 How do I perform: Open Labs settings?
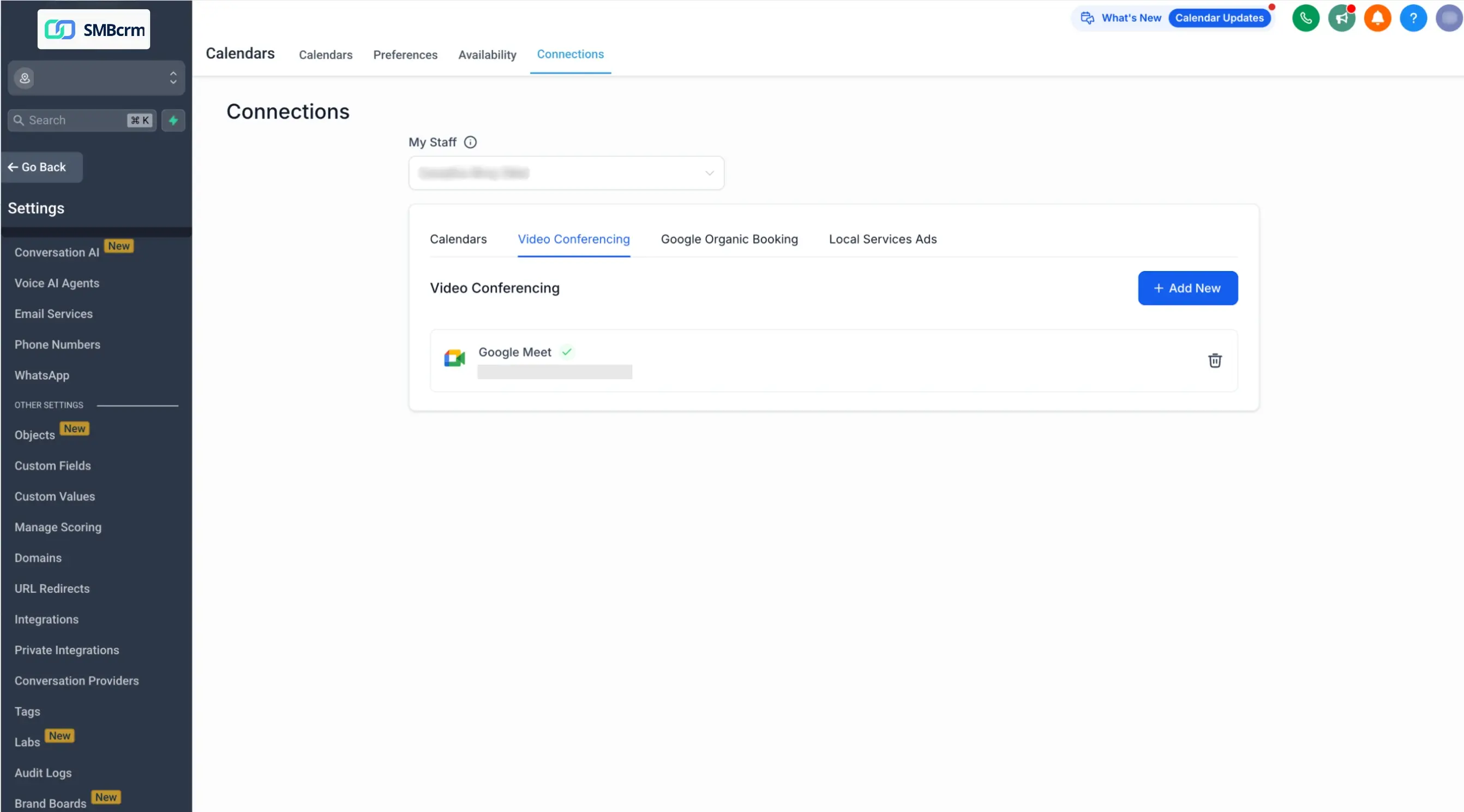tap(27, 742)
